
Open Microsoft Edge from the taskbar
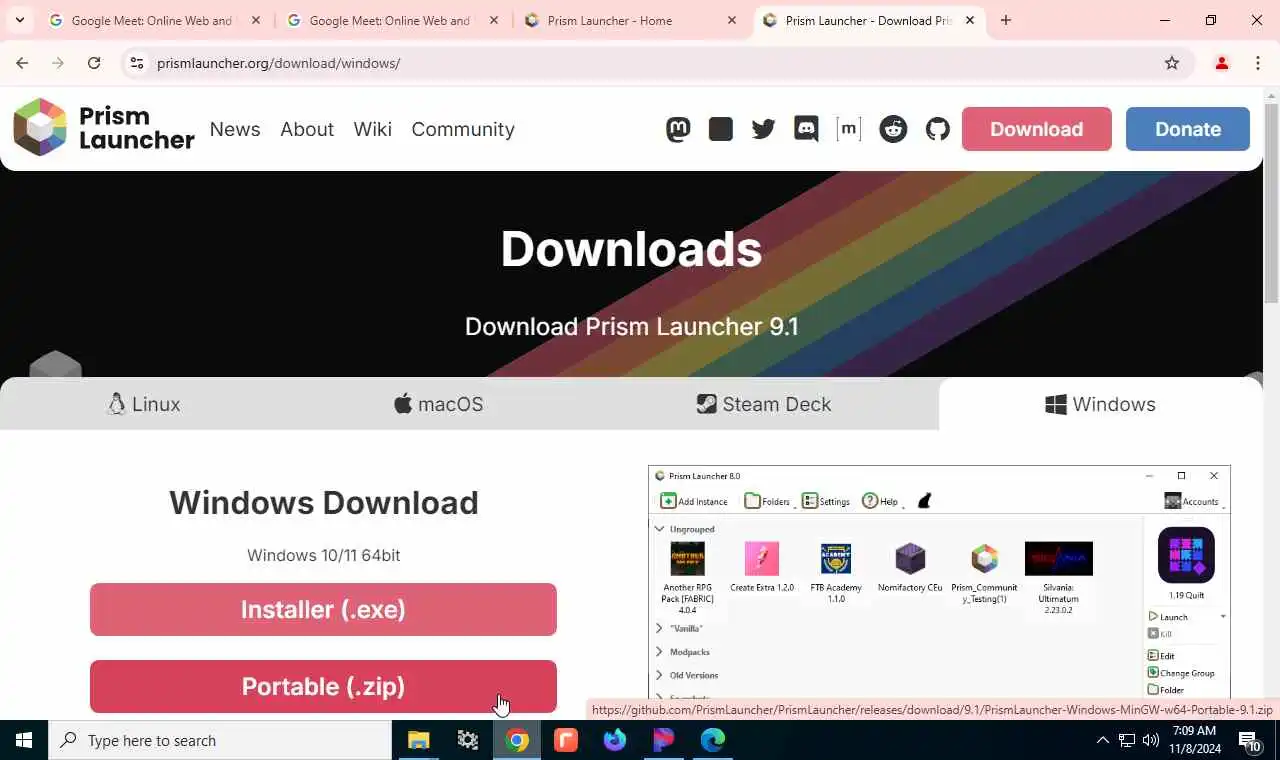pyautogui.click(x=712, y=740)
